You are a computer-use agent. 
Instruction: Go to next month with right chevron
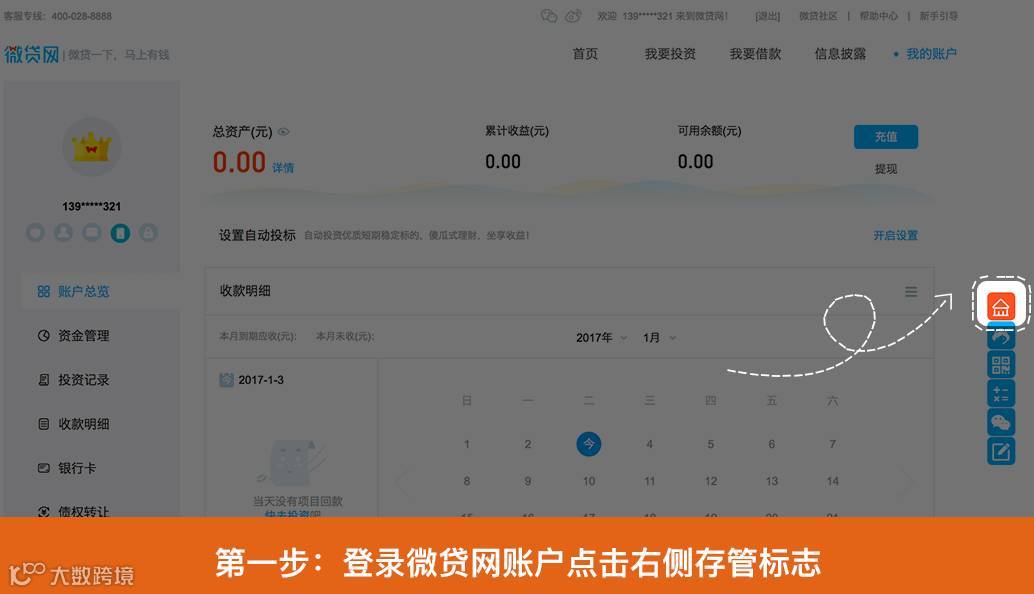point(907,481)
